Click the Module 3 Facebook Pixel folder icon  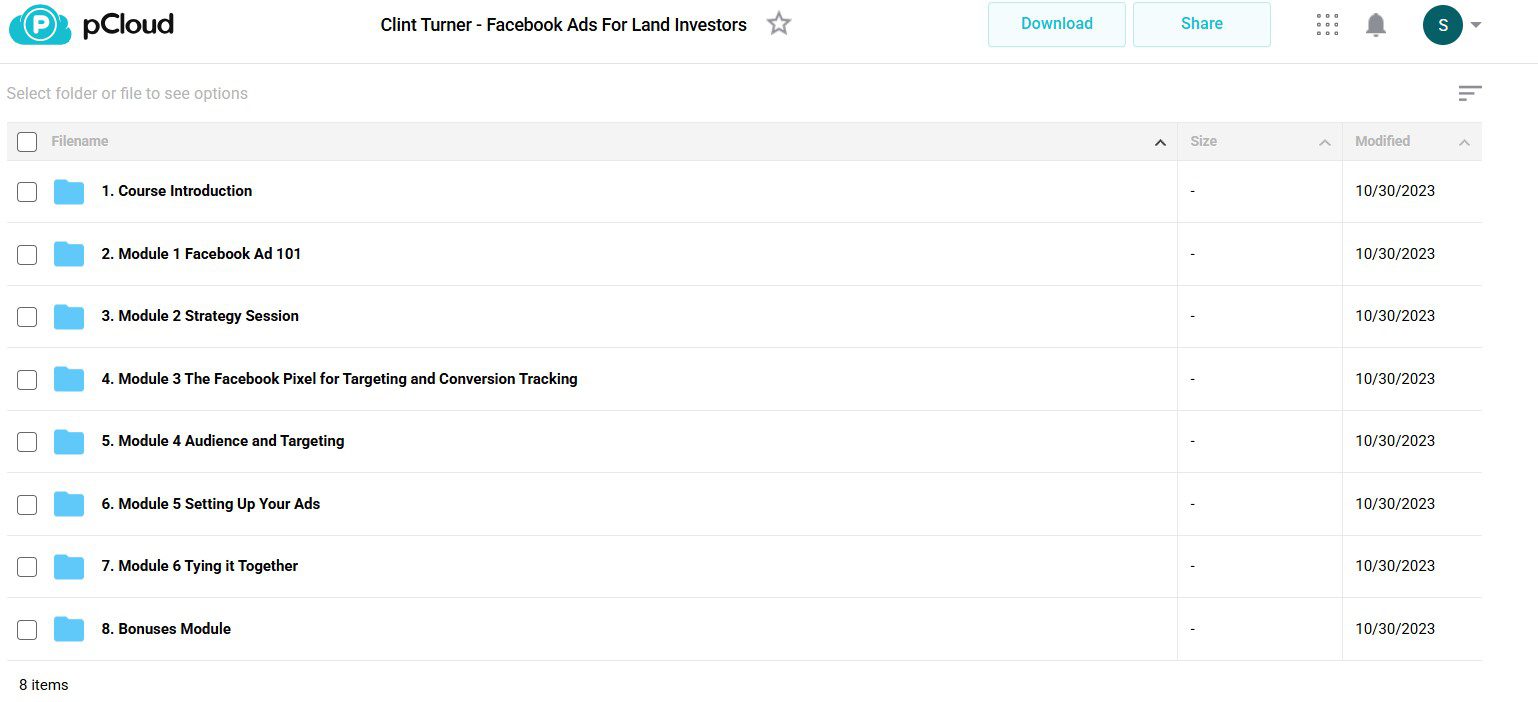(69, 379)
